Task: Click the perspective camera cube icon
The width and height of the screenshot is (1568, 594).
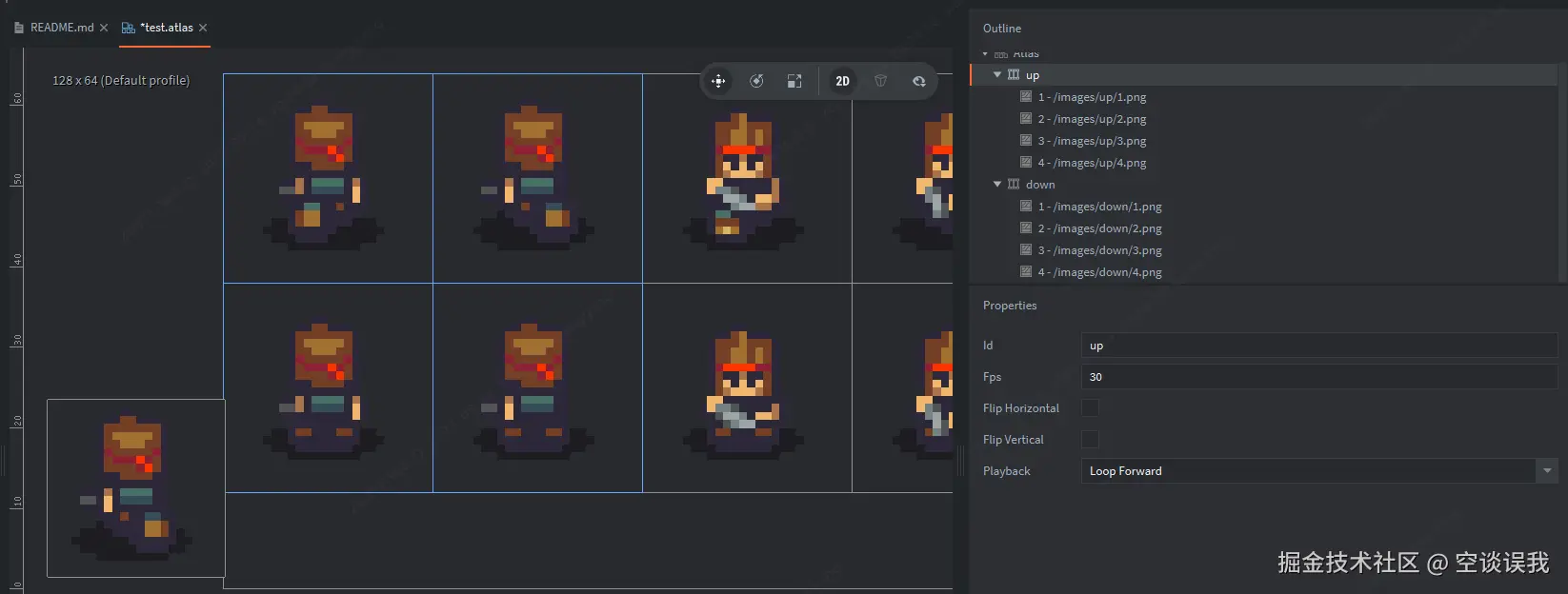Action: (881, 81)
